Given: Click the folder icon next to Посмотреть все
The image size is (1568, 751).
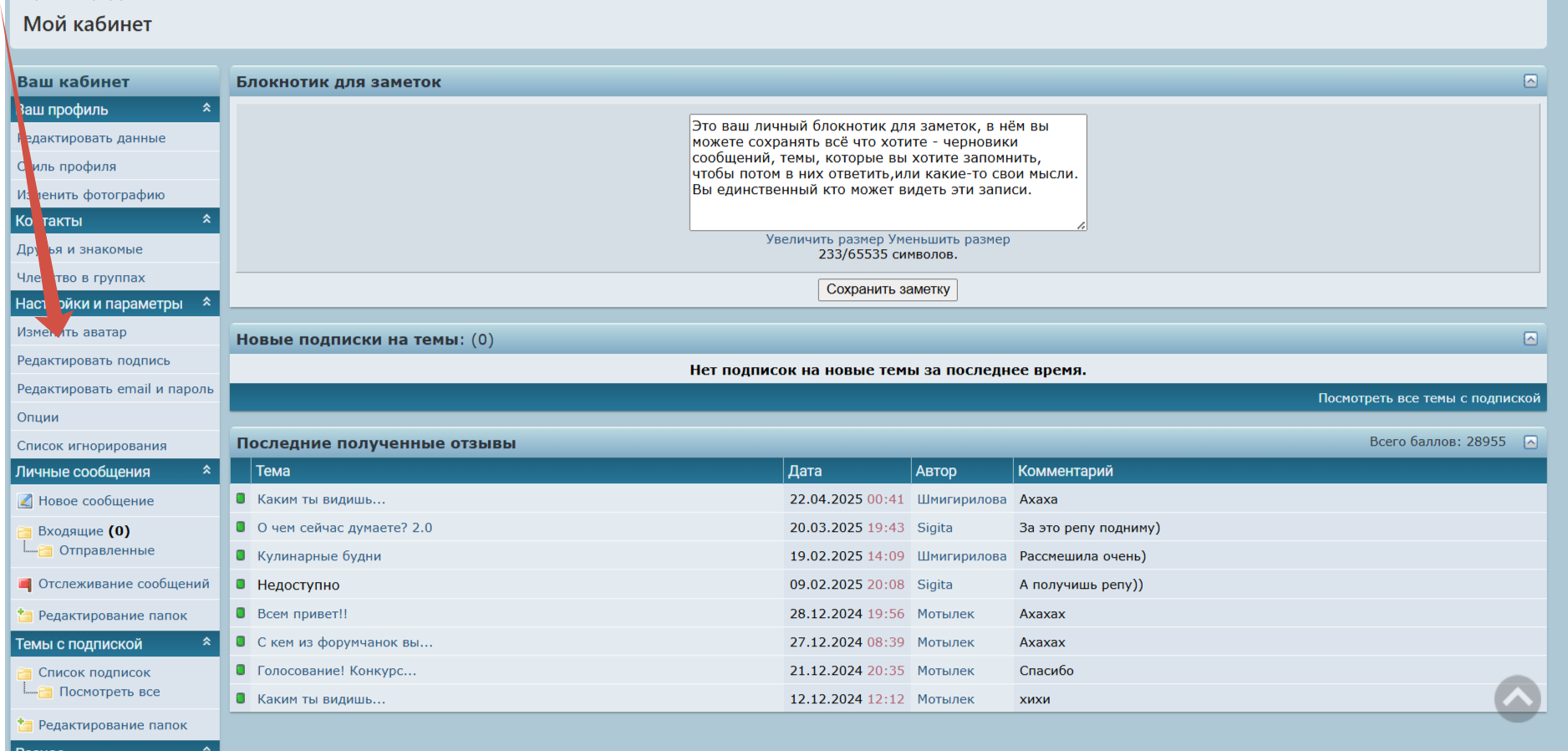Looking at the screenshot, I should [45, 692].
